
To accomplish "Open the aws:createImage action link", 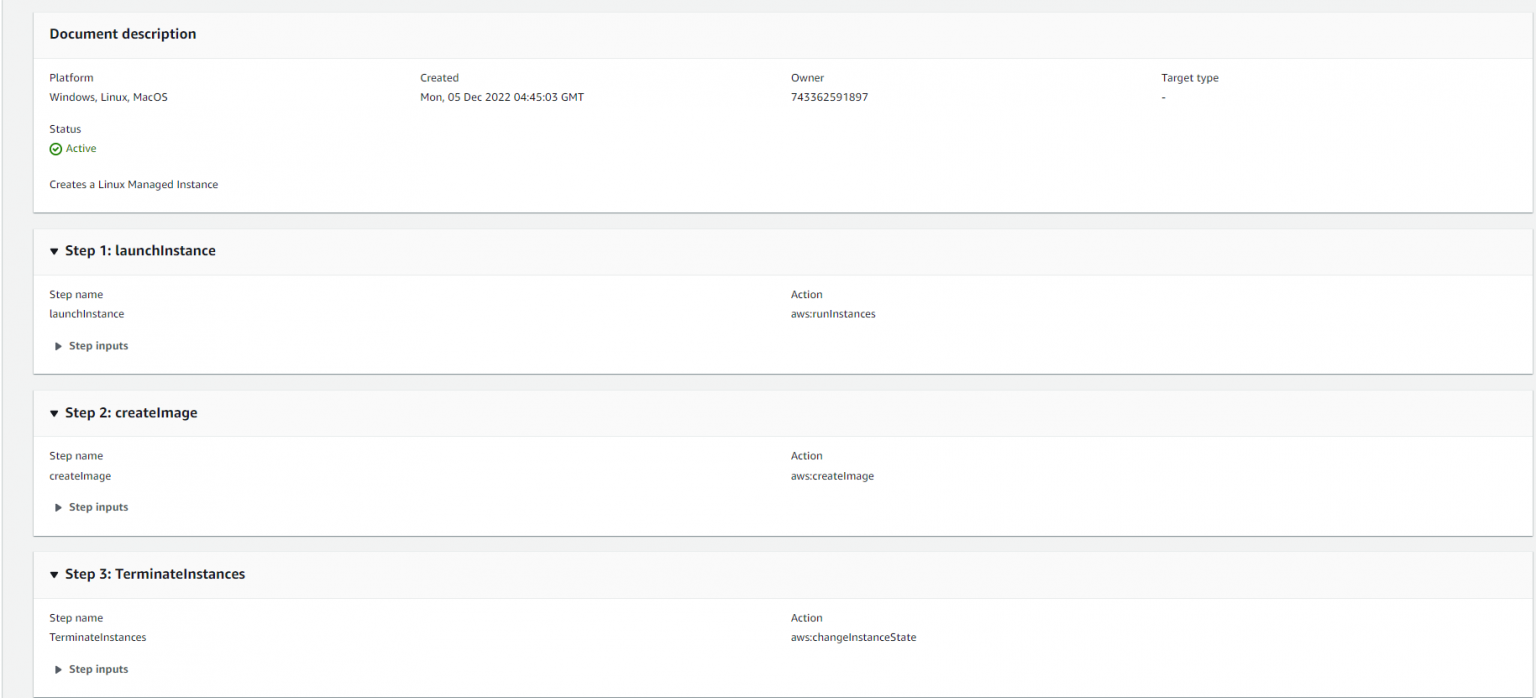I will tap(831, 475).
